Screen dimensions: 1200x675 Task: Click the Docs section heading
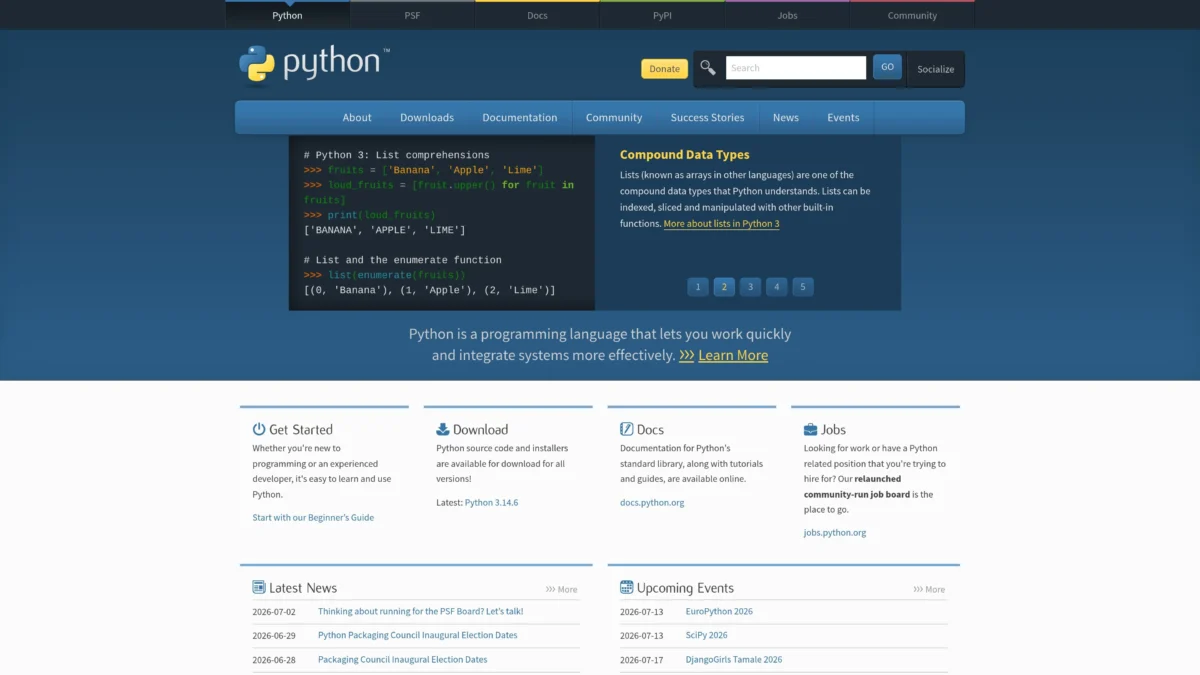[650, 429]
